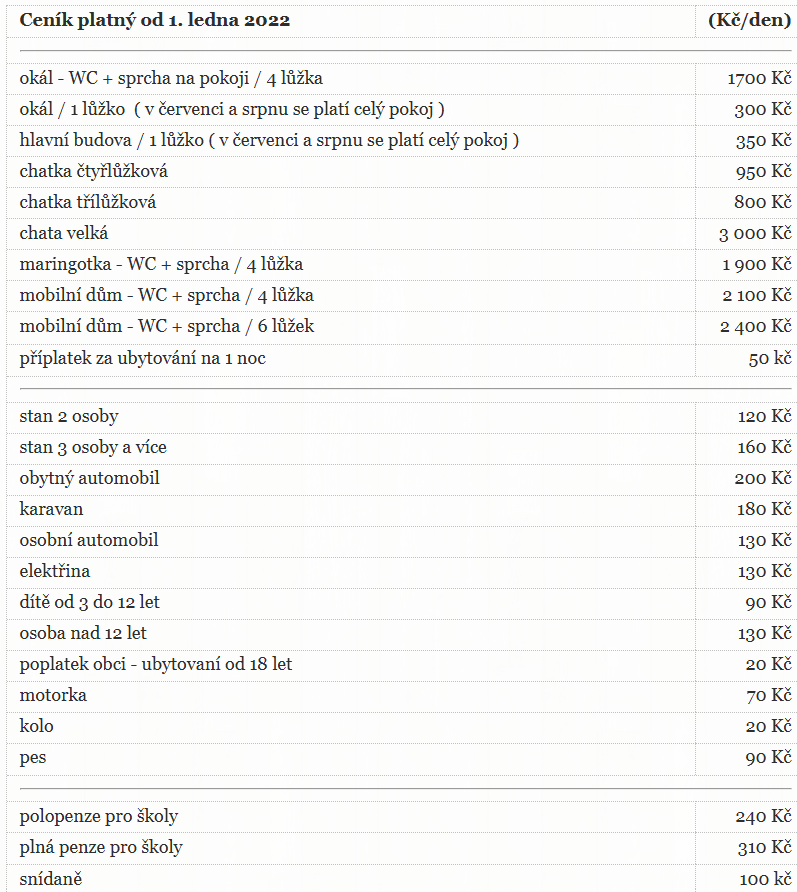Click the 3 000 Kč price
Viewport: 797px width, 892px height.
pos(755,233)
